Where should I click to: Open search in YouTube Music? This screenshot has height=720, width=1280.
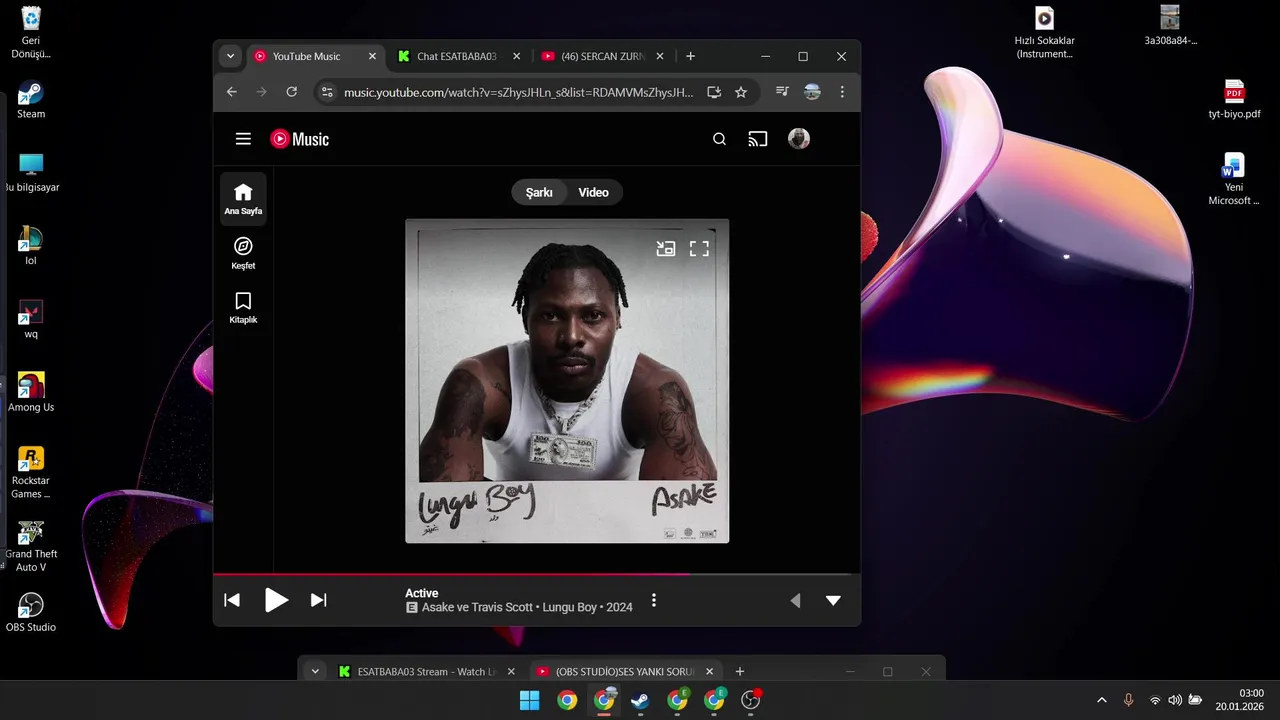click(719, 139)
